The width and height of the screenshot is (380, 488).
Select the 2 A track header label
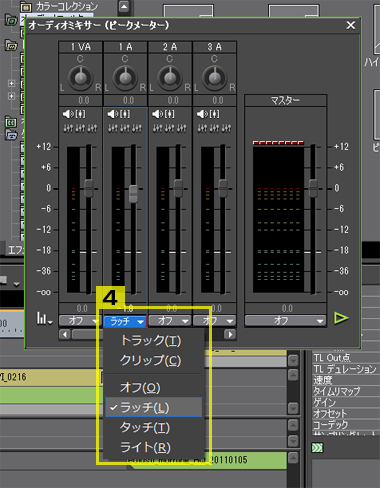[170, 47]
